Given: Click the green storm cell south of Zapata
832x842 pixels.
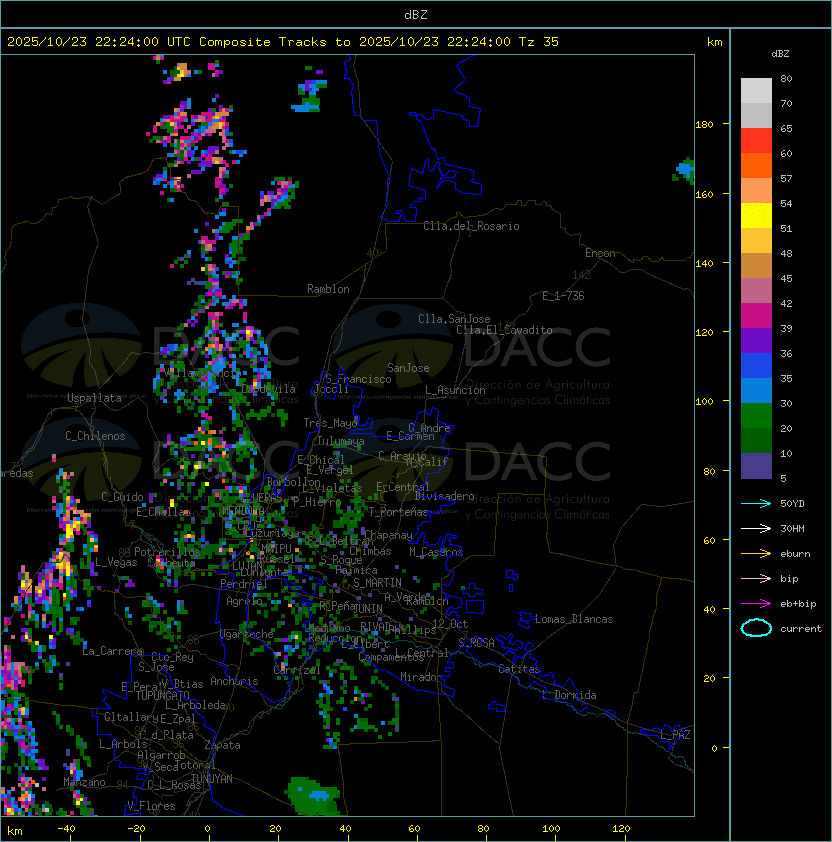Looking at the screenshot, I should [x=314, y=796].
